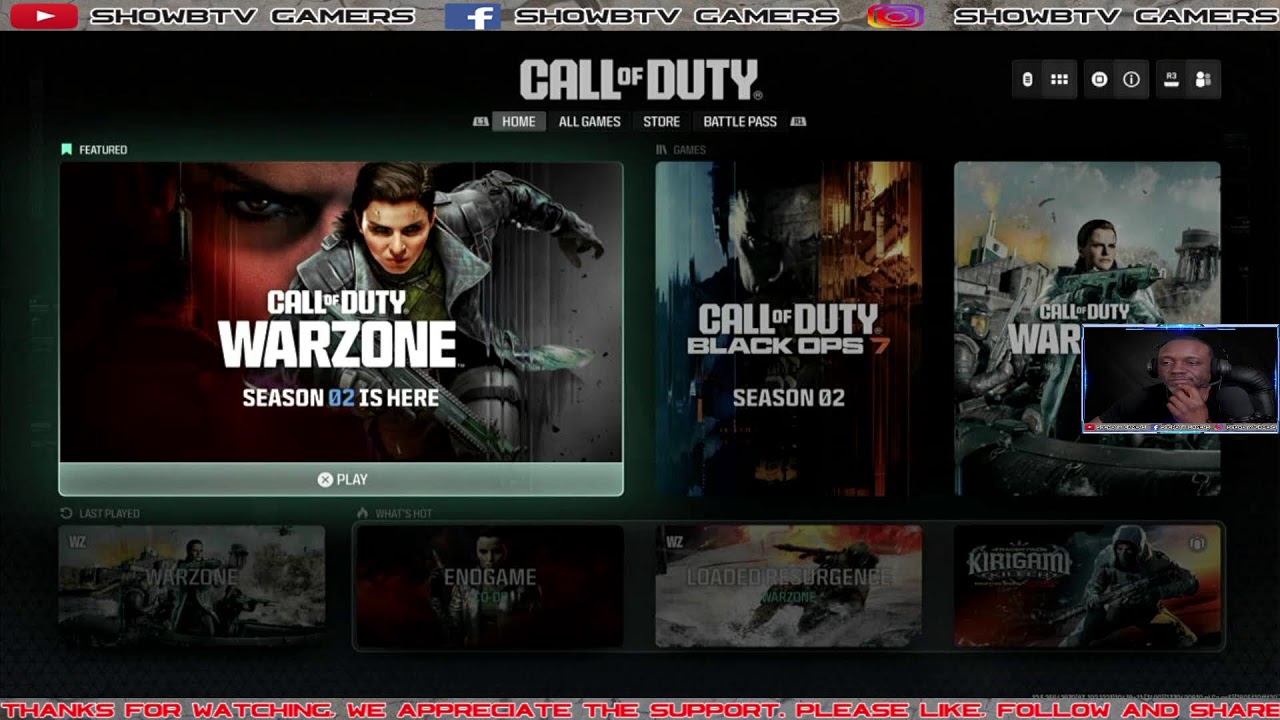Click the battery status icon at top right
Image resolution: width=1280 pixels, height=720 pixels.
(x=1027, y=80)
